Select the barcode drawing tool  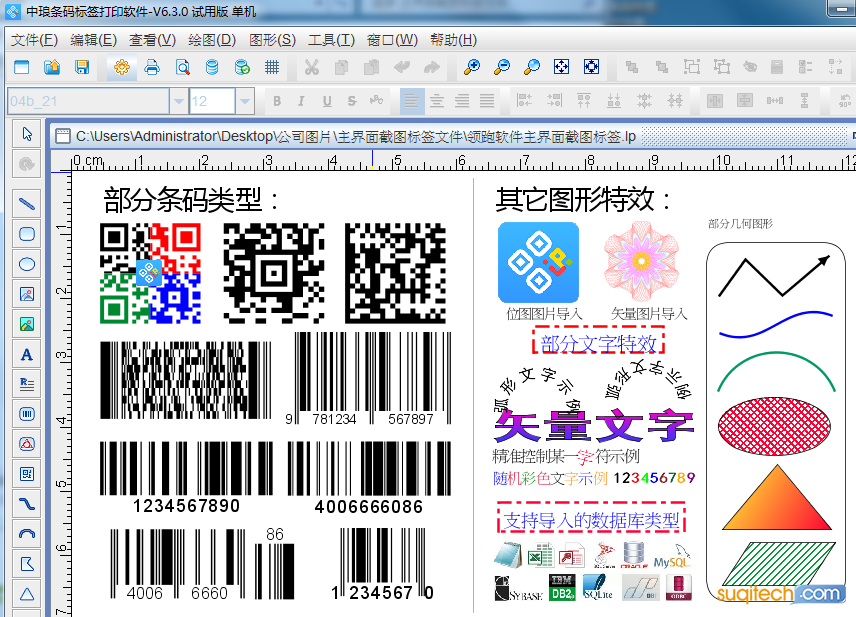27,414
